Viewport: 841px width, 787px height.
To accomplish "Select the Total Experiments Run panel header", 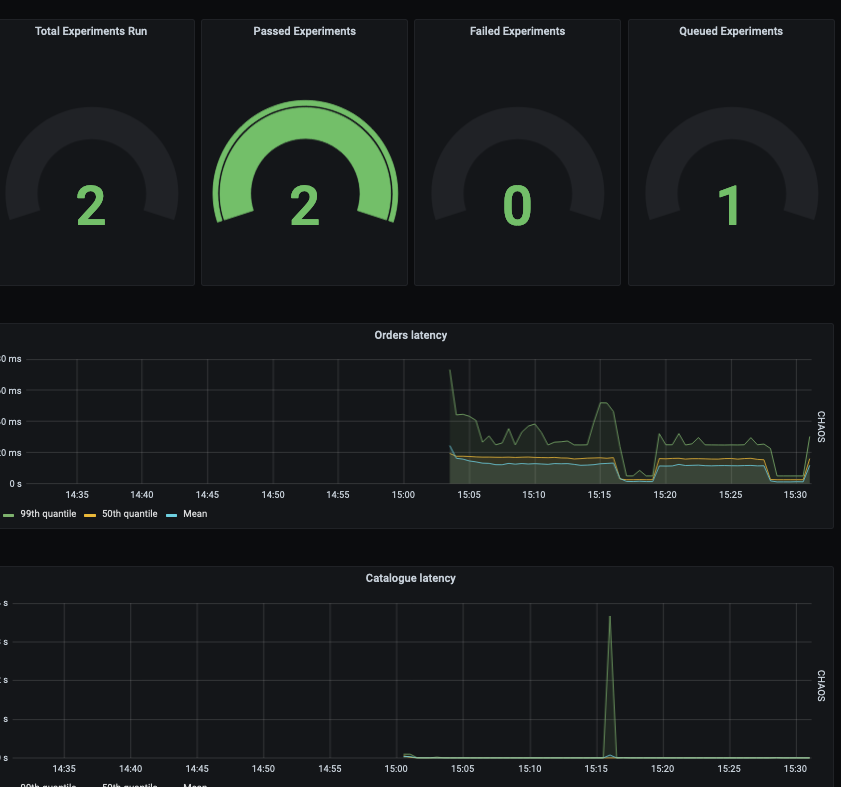I will (91, 31).
